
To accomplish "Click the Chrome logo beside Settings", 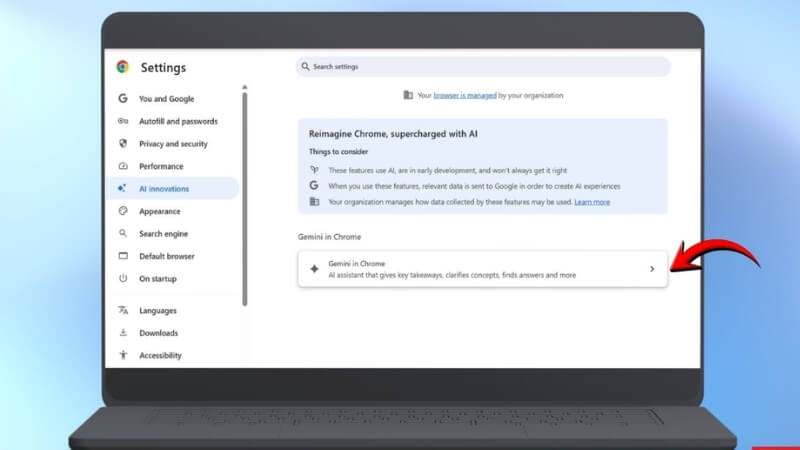I will coord(122,67).
